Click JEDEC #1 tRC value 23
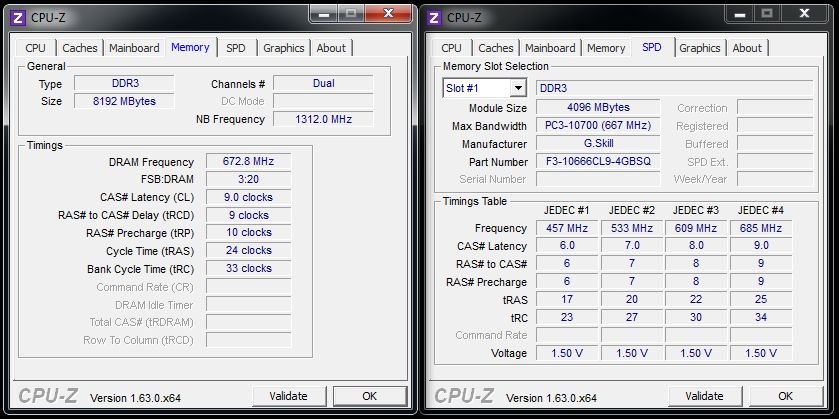Screen dimensions: 839x419 [567, 317]
